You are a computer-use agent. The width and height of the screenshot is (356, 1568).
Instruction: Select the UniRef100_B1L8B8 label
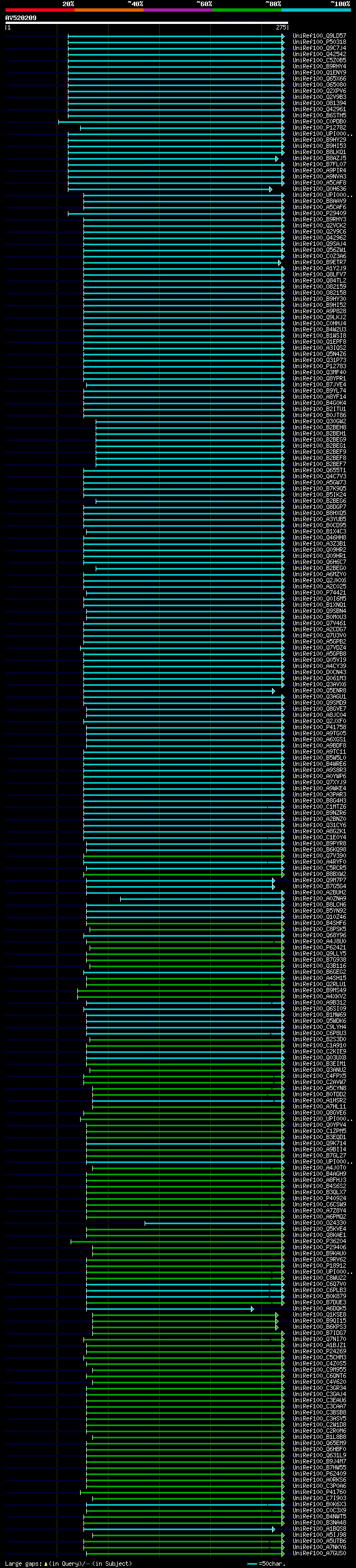pyautogui.click(x=319, y=1437)
